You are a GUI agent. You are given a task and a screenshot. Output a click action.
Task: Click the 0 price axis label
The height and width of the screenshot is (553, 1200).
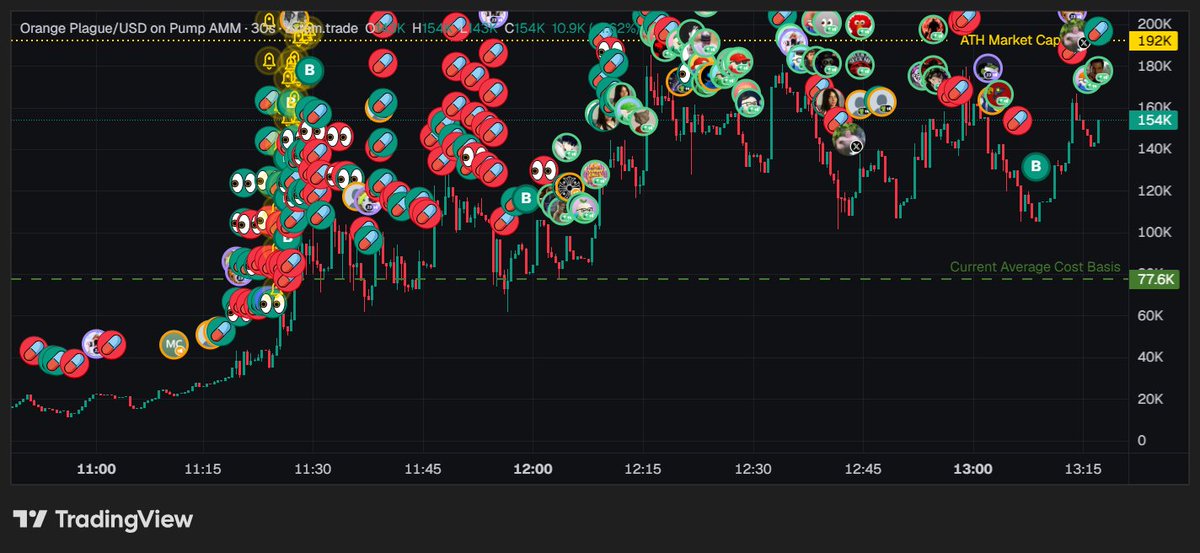point(1142,441)
